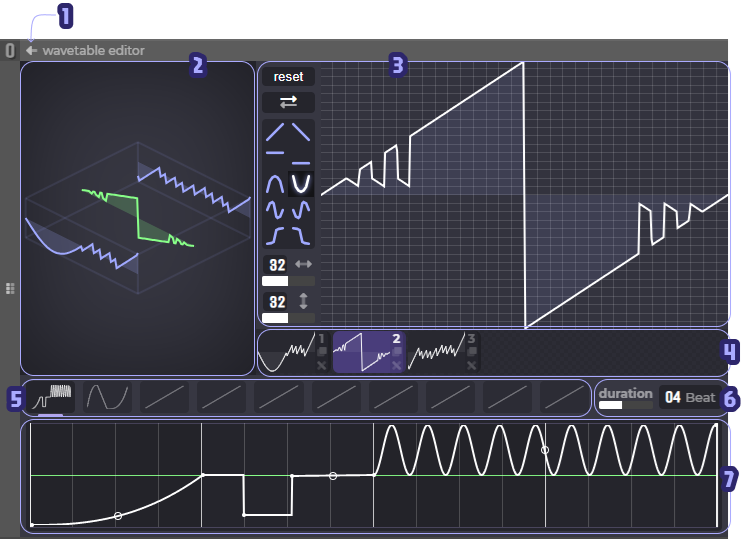The width and height of the screenshot is (741, 539).
Task: Open the Beat unit selector for duration
Action: 701,398
